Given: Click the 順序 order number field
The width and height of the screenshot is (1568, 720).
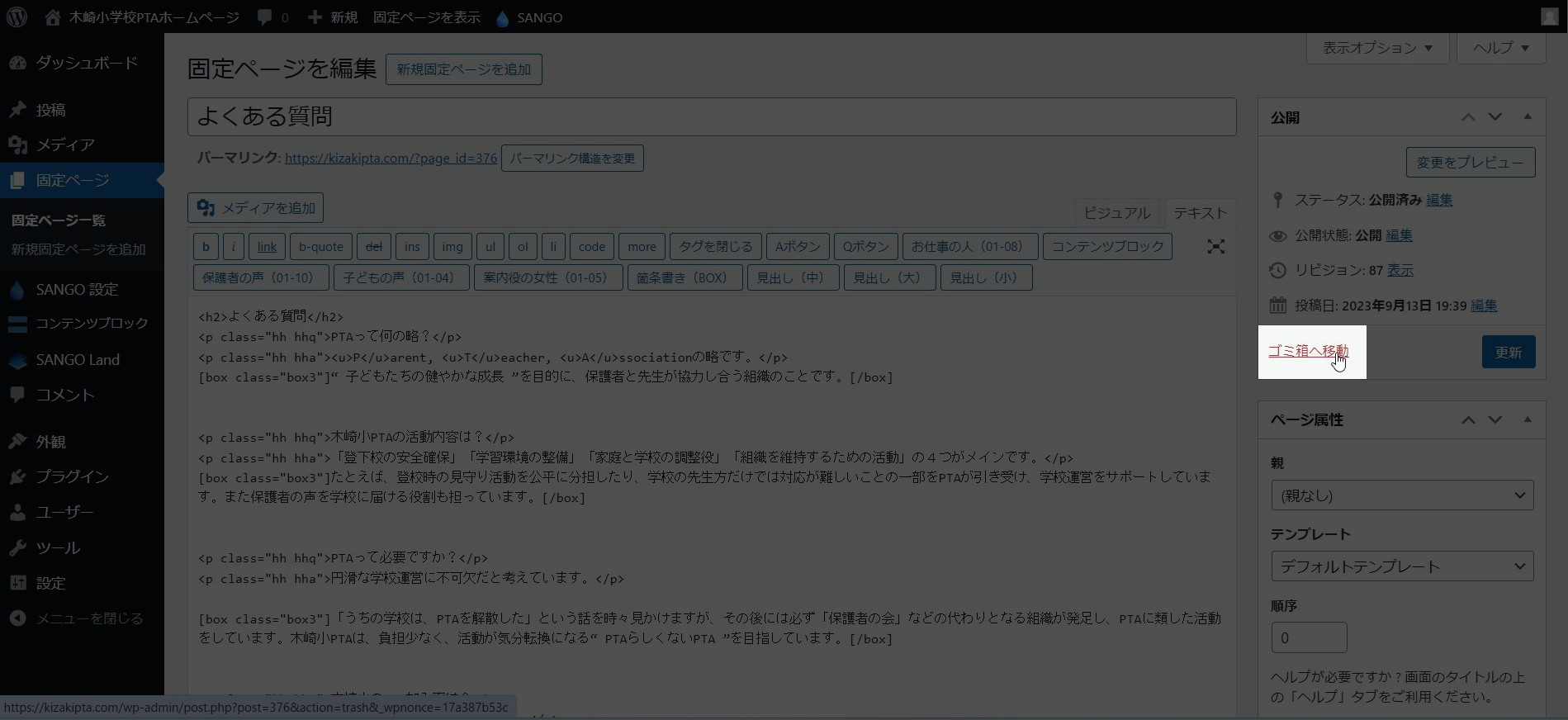Looking at the screenshot, I should pyautogui.click(x=1309, y=637).
